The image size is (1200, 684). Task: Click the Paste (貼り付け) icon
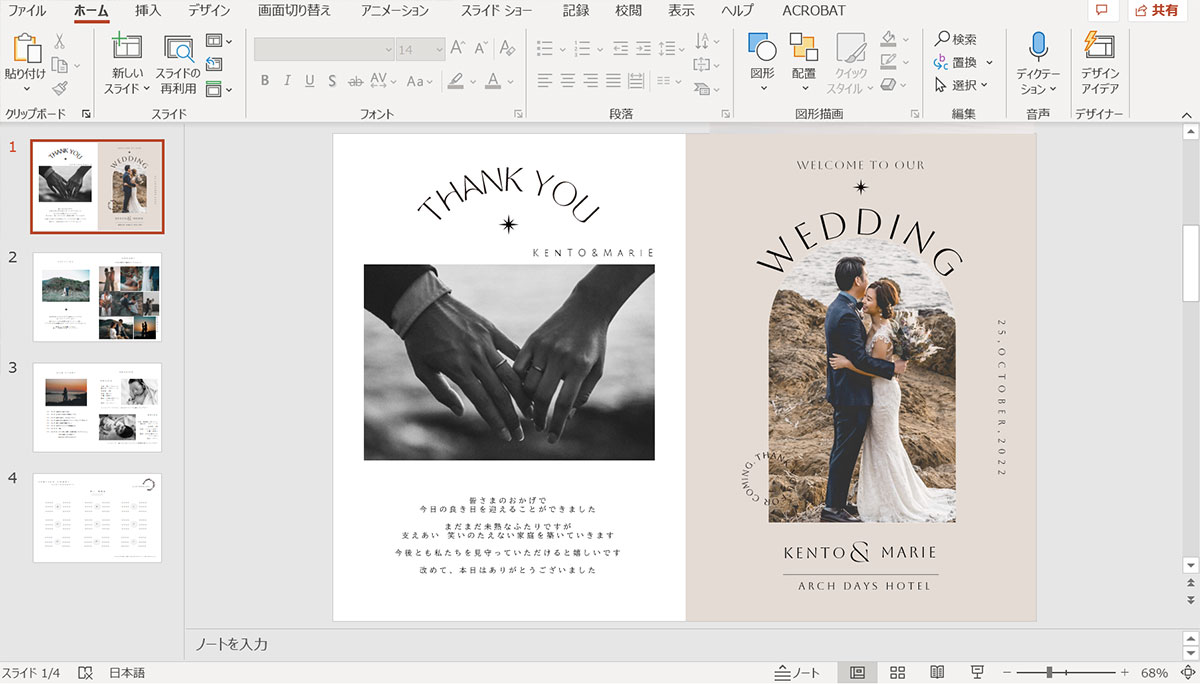pos(25,48)
